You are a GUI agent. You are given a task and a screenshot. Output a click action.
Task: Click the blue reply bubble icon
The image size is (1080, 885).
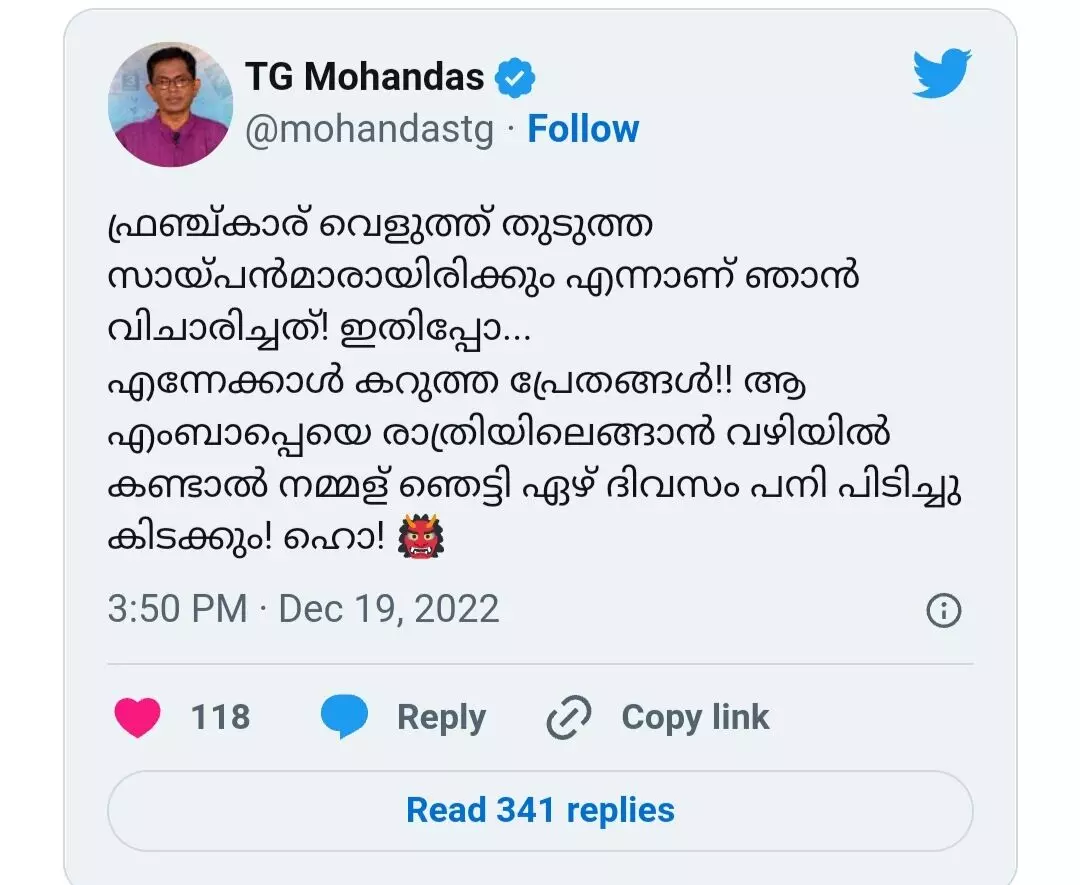click(344, 717)
